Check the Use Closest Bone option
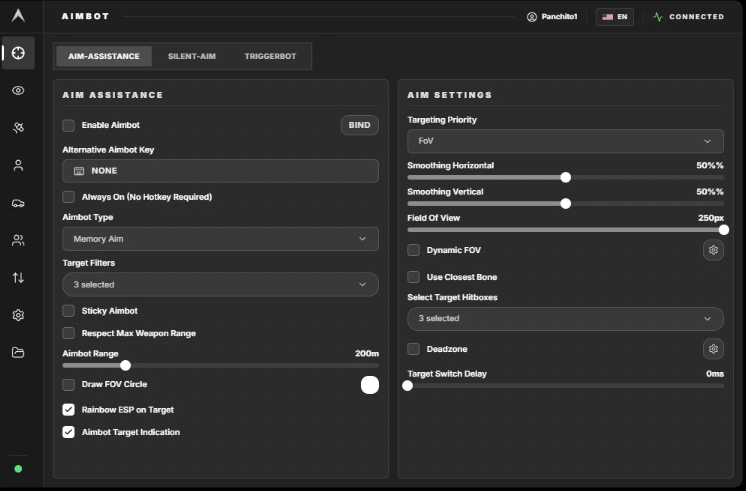 tap(413, 277)
